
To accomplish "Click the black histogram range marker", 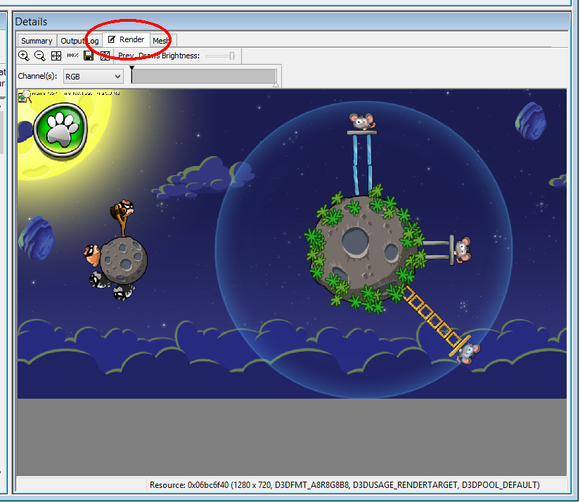I will pyautogui.click(x=132, y=68).
